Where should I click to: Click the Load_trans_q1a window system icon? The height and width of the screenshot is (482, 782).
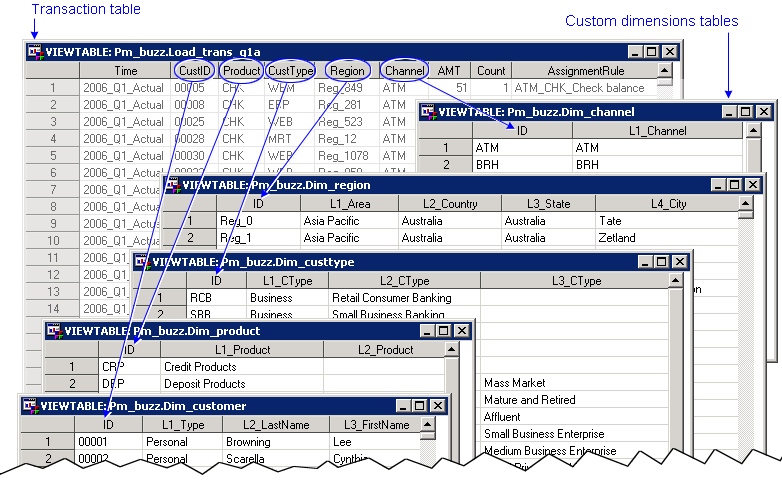(x=36, y=52)
